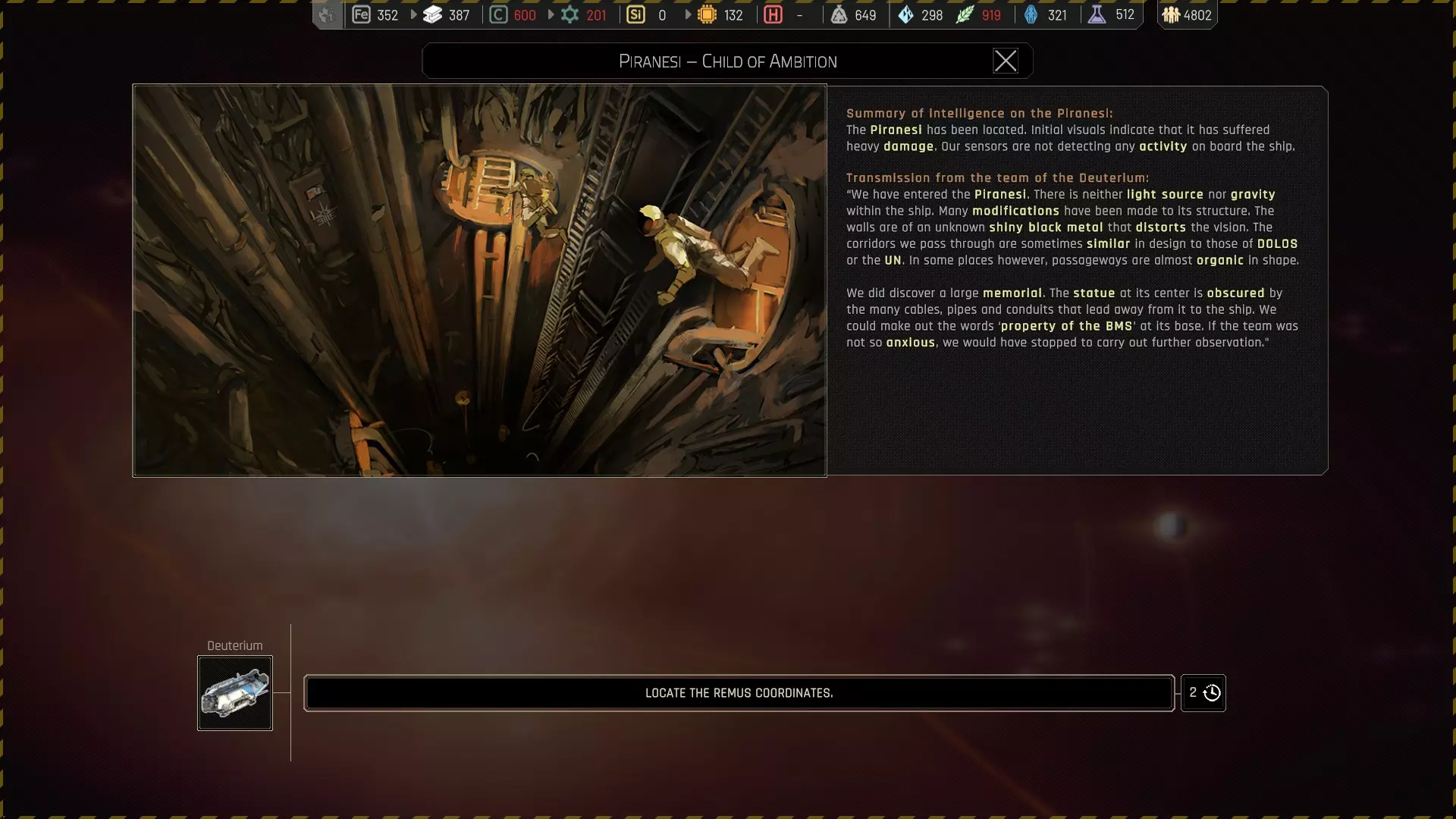
Task: Click the Piranesi interior artwork image
Action: coord(479,280)
